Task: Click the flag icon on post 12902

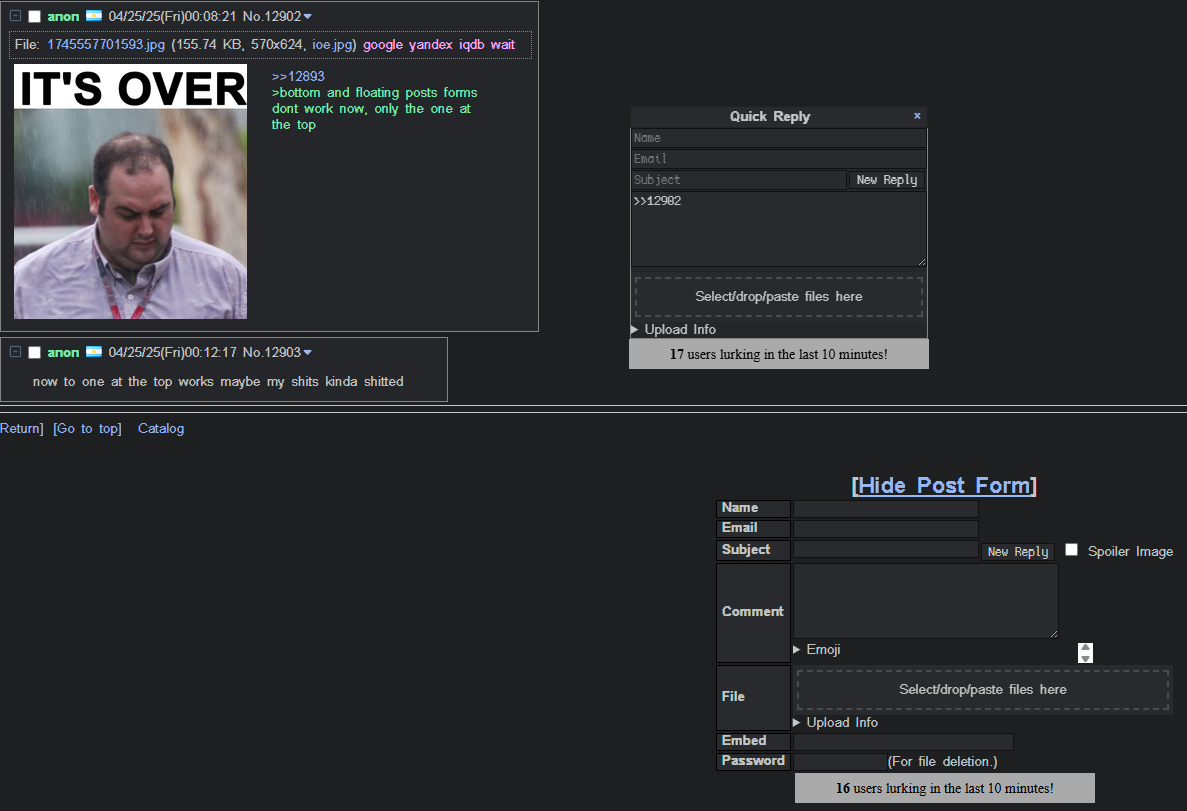Action: tap(94, 17)
